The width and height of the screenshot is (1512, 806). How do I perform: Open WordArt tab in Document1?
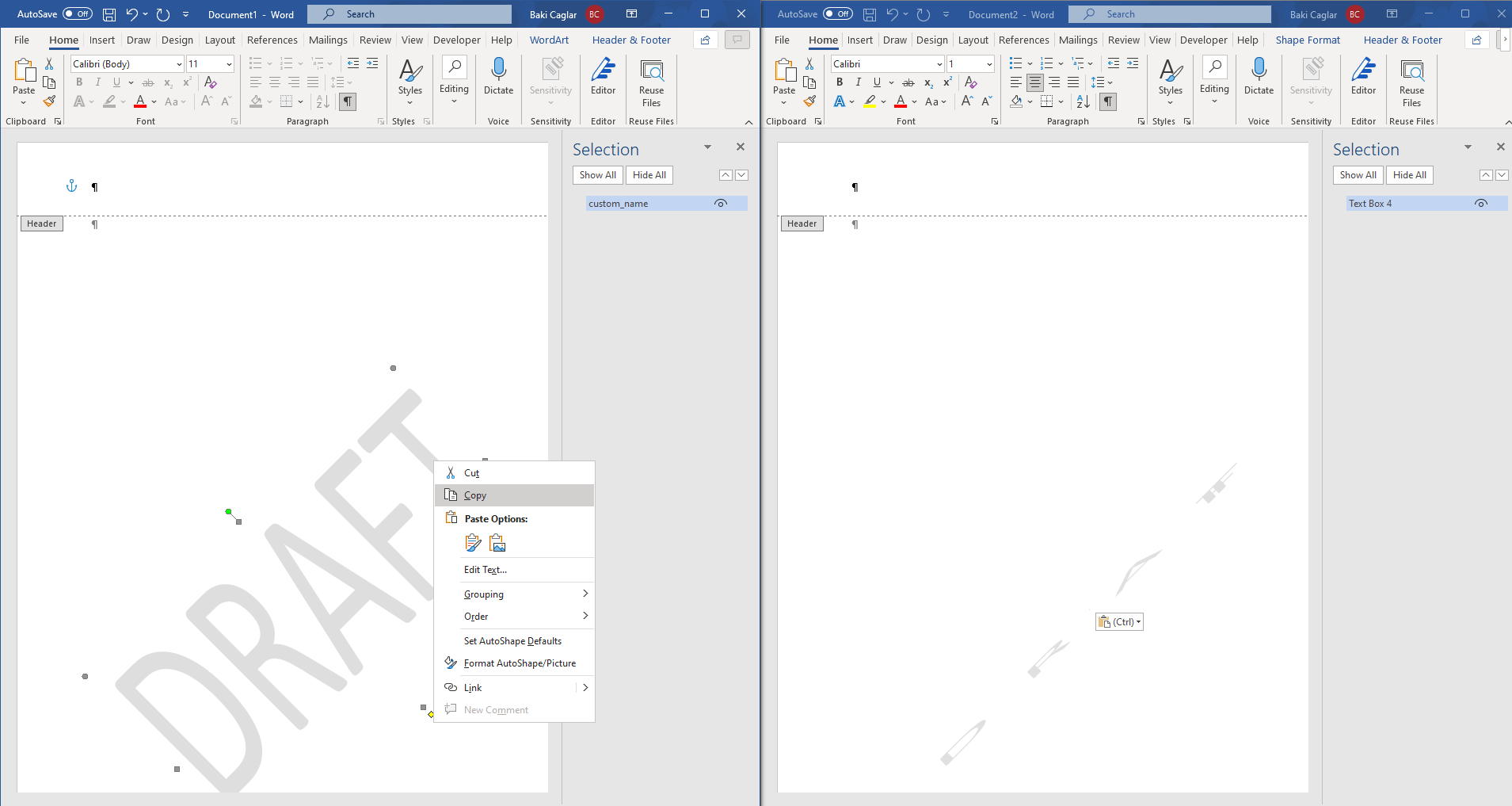549,40
